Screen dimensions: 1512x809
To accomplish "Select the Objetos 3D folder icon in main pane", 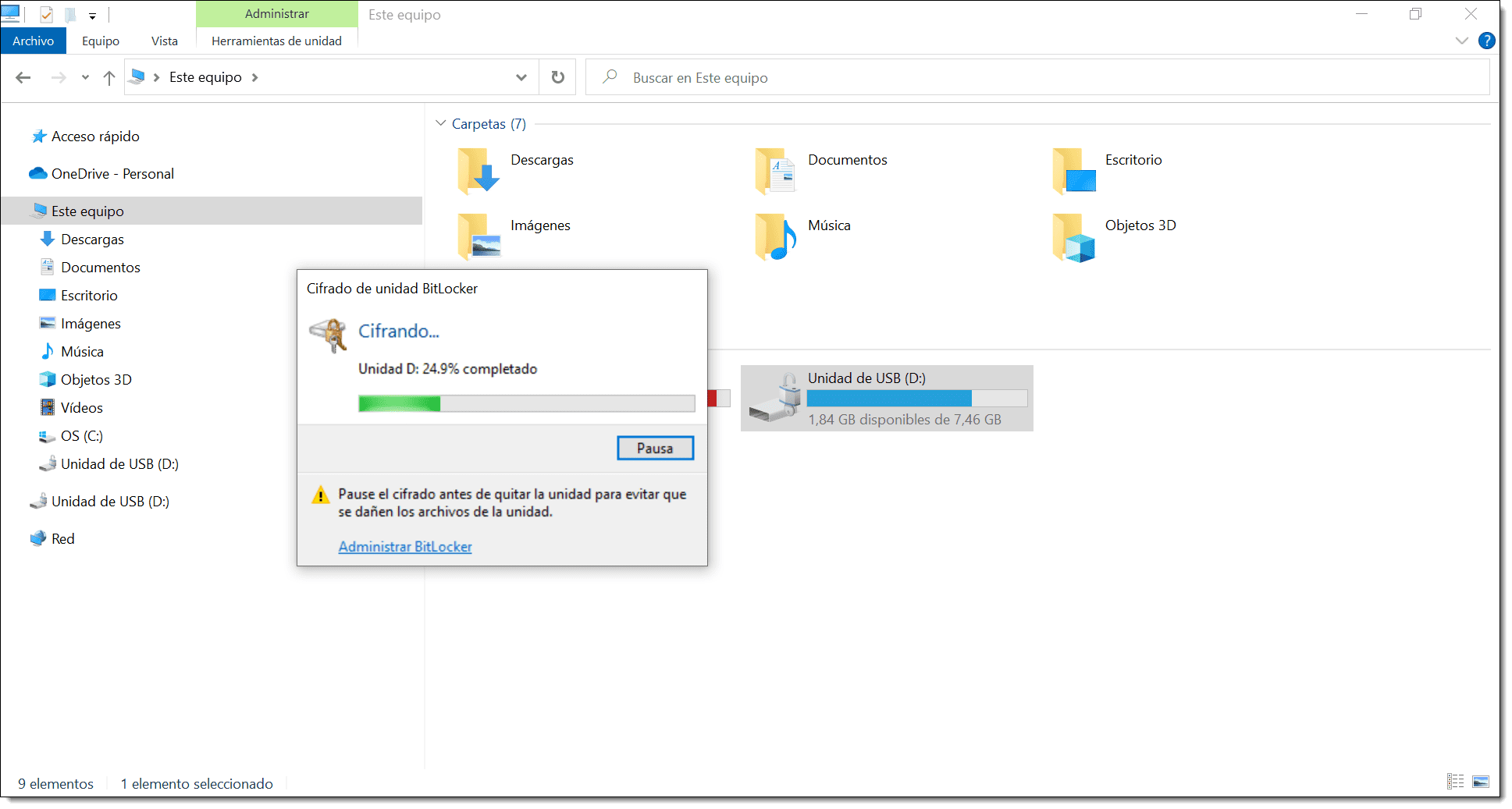I will coord(1073,237).
